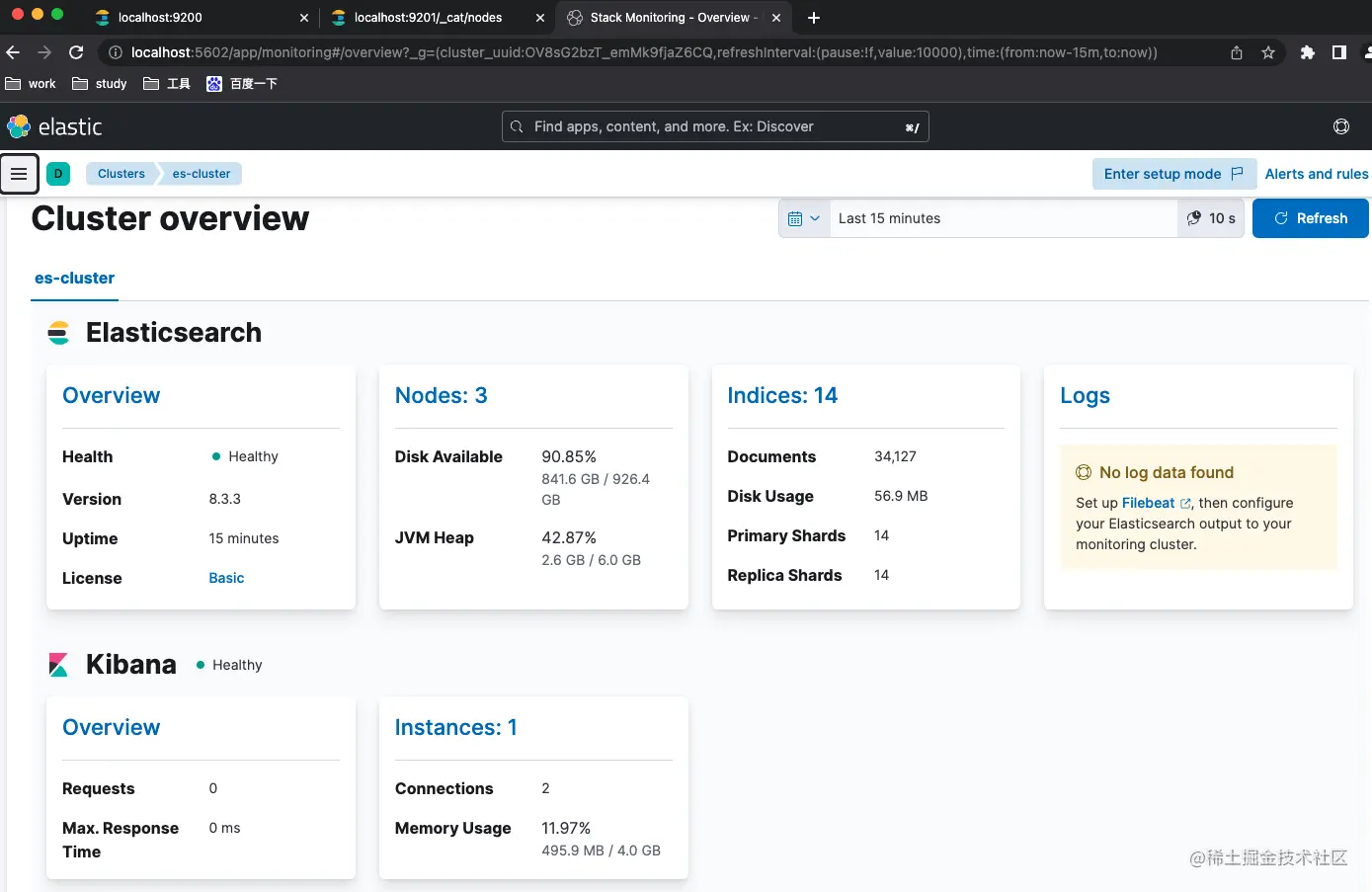Click the Basic license link
Image resolution: width=1372 pixels, height=892 pixels.
(226, 578)
